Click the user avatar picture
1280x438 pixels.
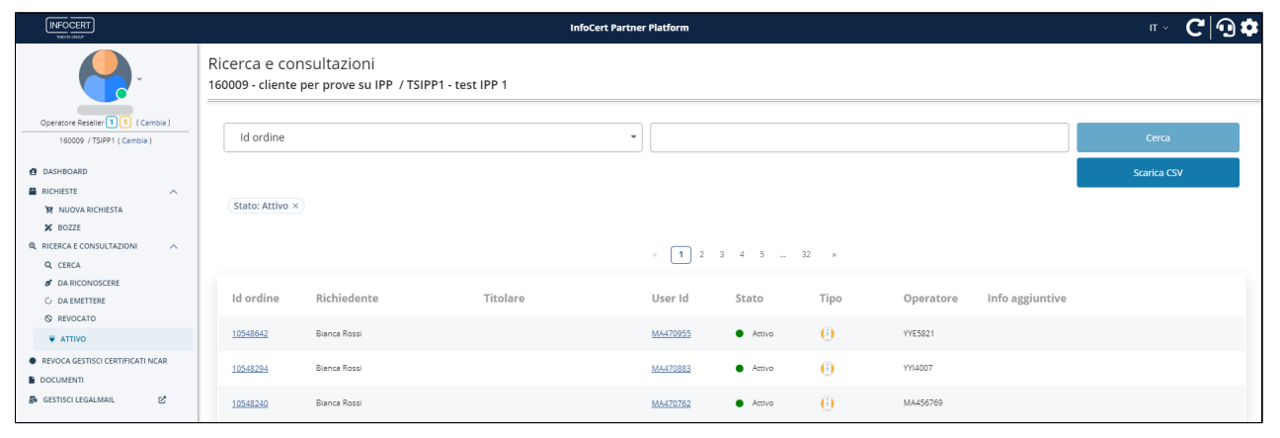[105, 76]
